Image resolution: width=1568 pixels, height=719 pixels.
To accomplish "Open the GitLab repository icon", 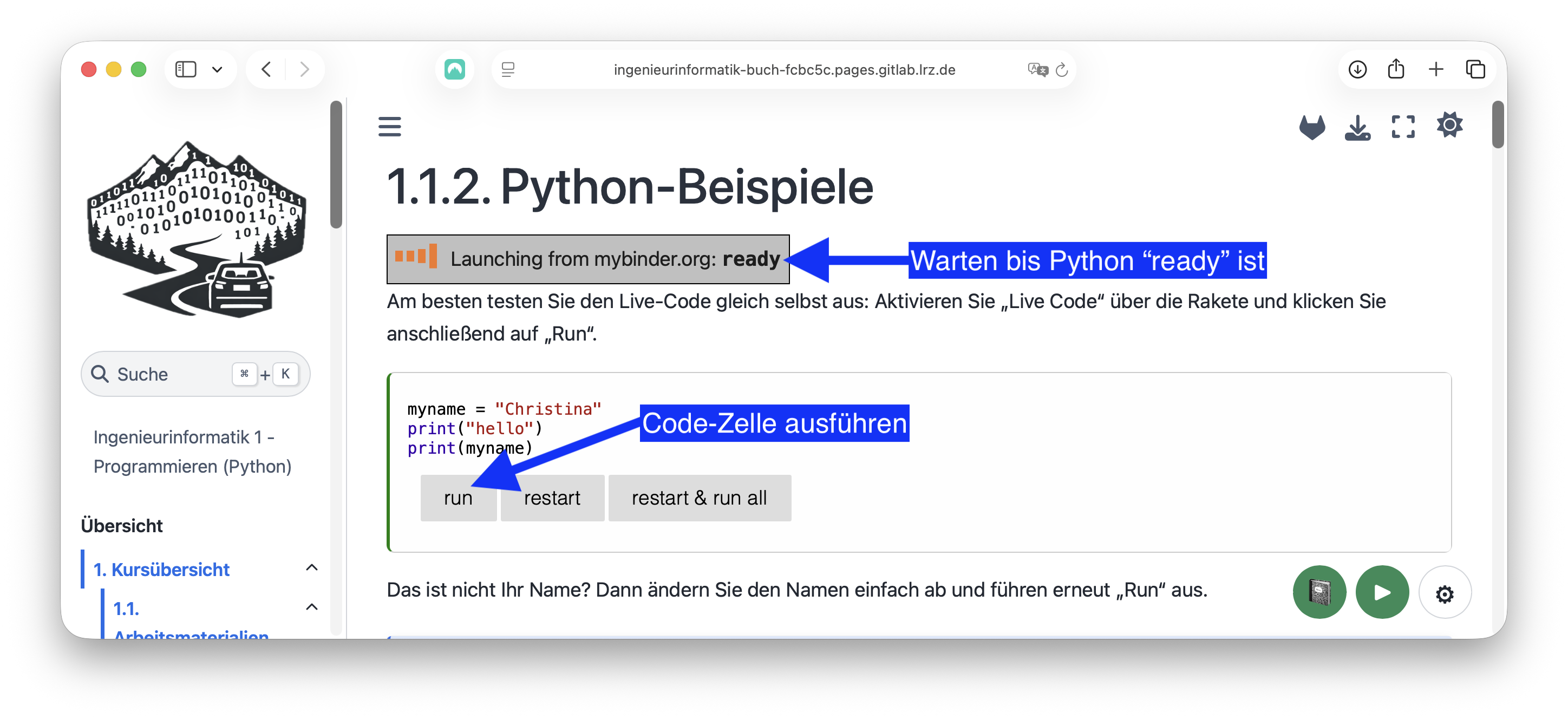I will point(1312,127).
